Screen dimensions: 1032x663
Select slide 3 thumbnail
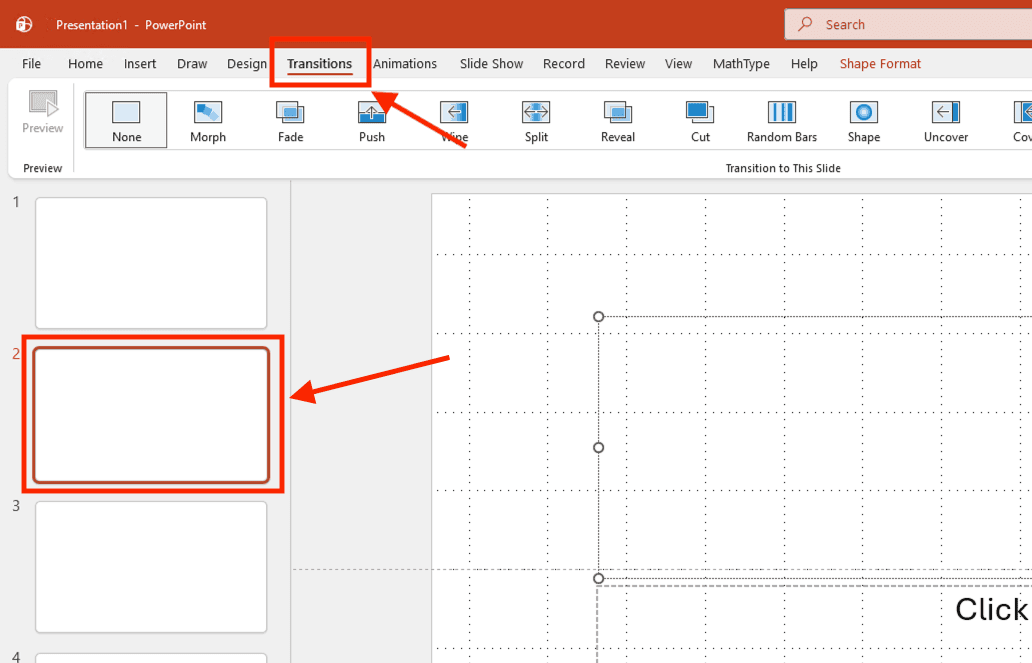[151, 567]
